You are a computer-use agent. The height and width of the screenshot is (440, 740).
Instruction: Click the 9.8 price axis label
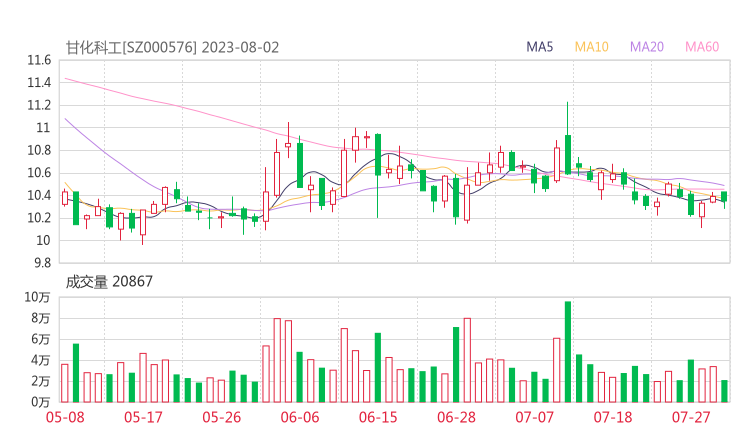click(42, 263)
